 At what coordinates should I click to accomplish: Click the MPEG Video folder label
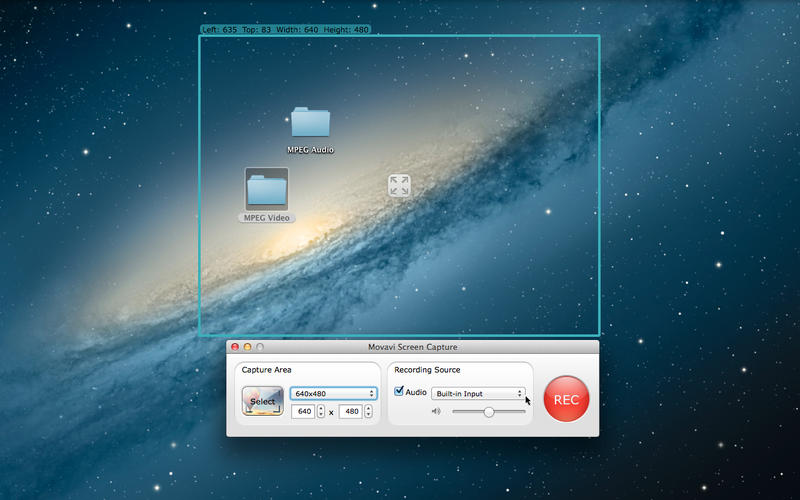tap(267, 217)
